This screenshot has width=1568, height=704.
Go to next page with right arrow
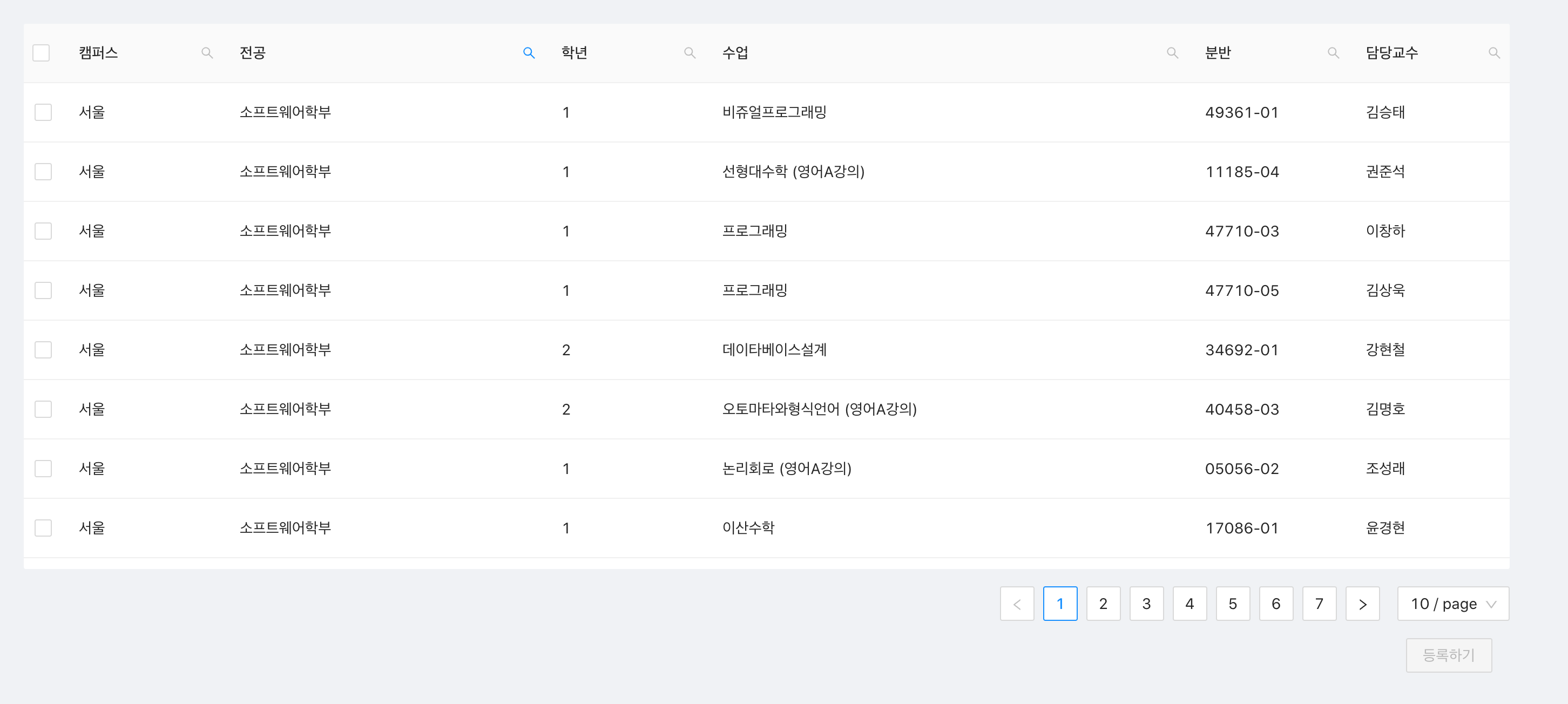(x=1362, y=604)
